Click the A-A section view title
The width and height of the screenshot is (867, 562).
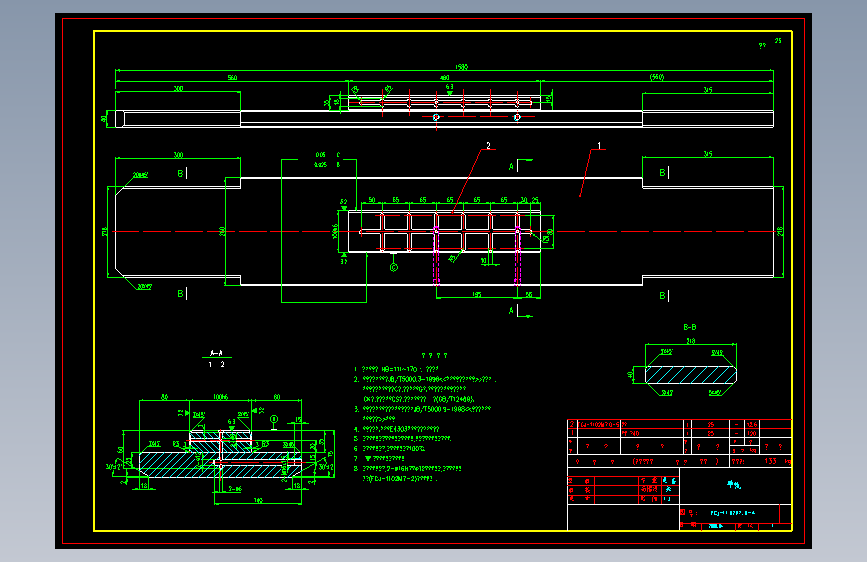coord(216,352)
